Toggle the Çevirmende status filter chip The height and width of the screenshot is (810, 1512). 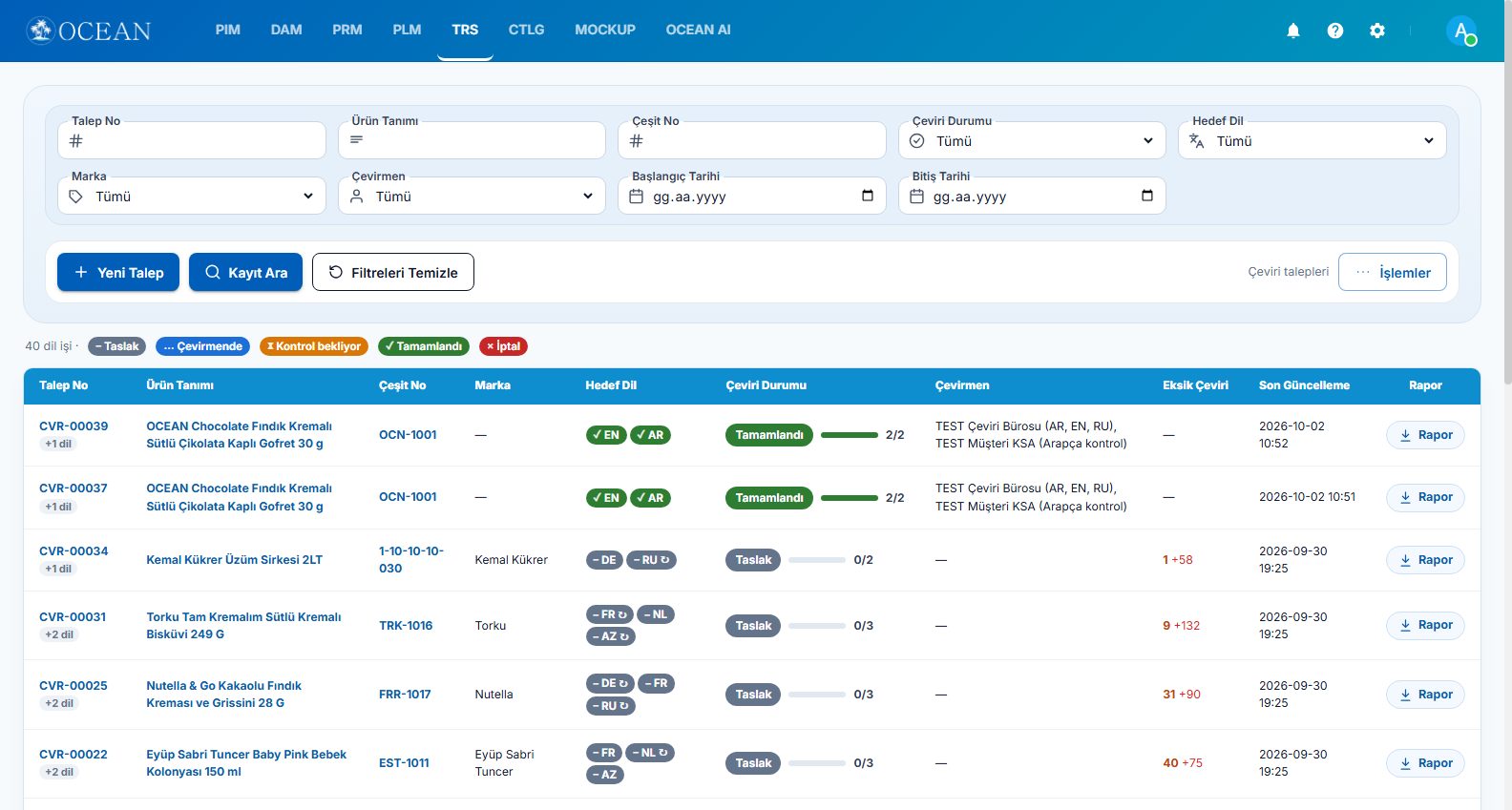[x=202, y=346]
